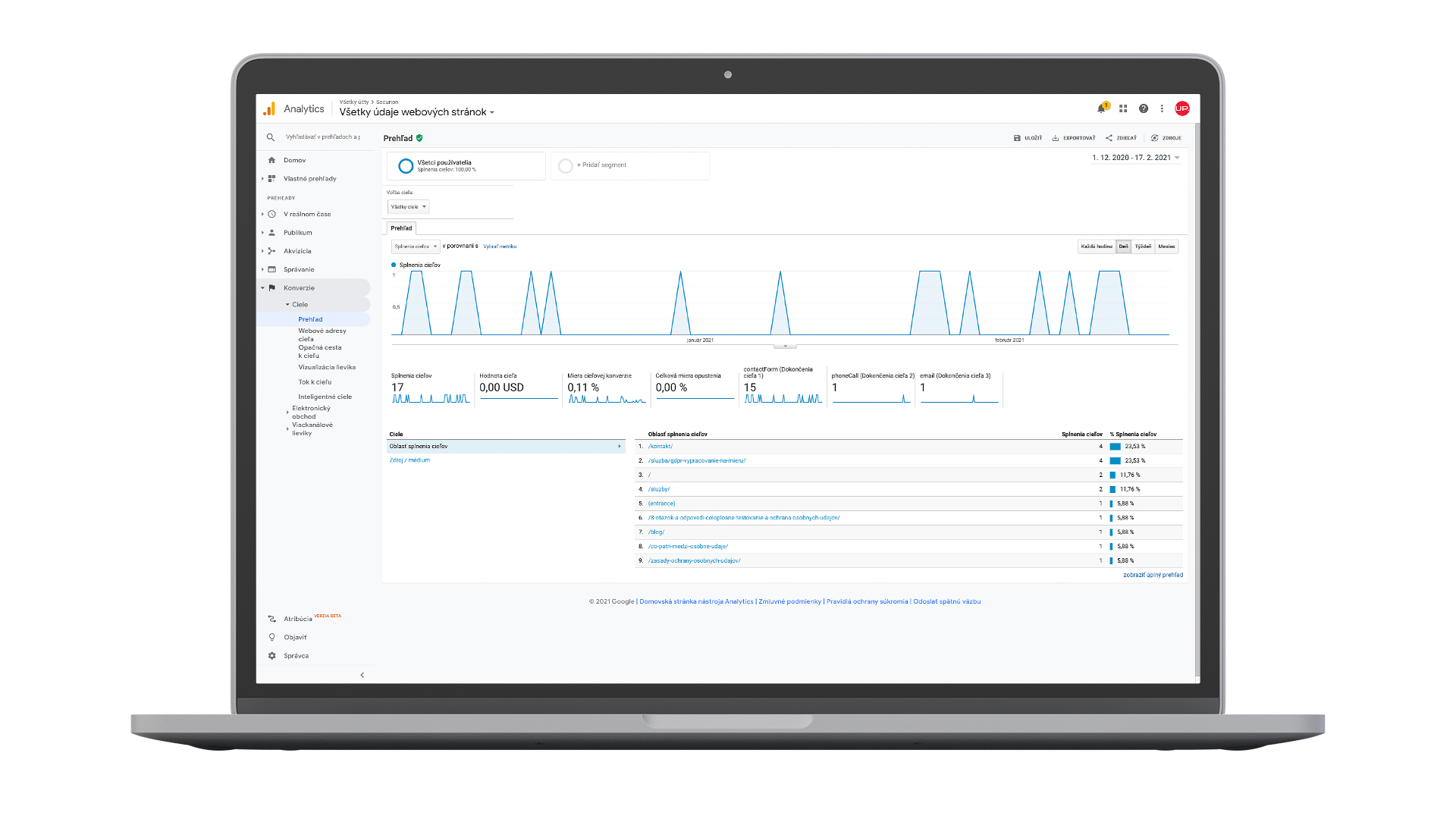Click Odoslať spätnú väzbu footer link
1456x819 pixels.
(x=946, y=601)
